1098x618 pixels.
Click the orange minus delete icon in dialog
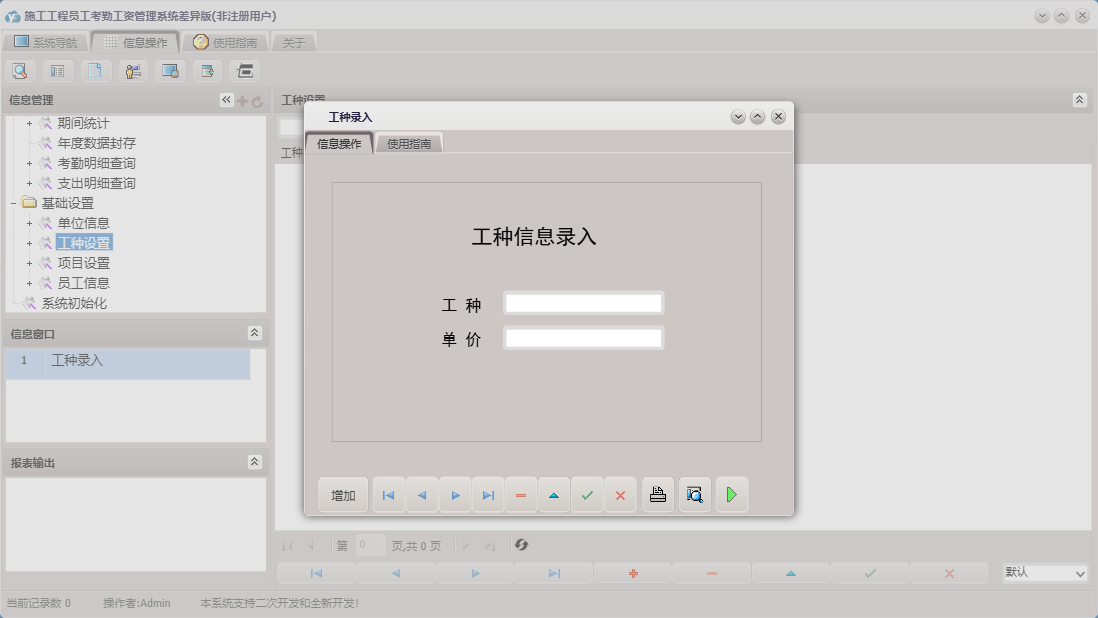[521, 495]
